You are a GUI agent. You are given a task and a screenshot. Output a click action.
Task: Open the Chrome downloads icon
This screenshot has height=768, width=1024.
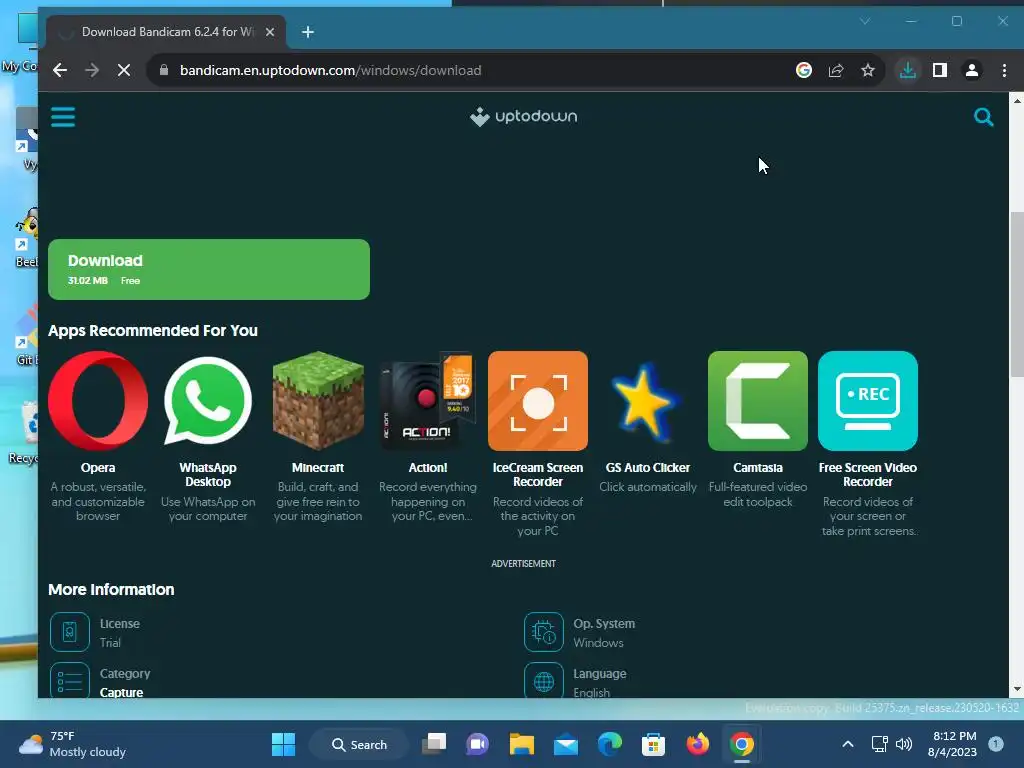tap(908, 70)
